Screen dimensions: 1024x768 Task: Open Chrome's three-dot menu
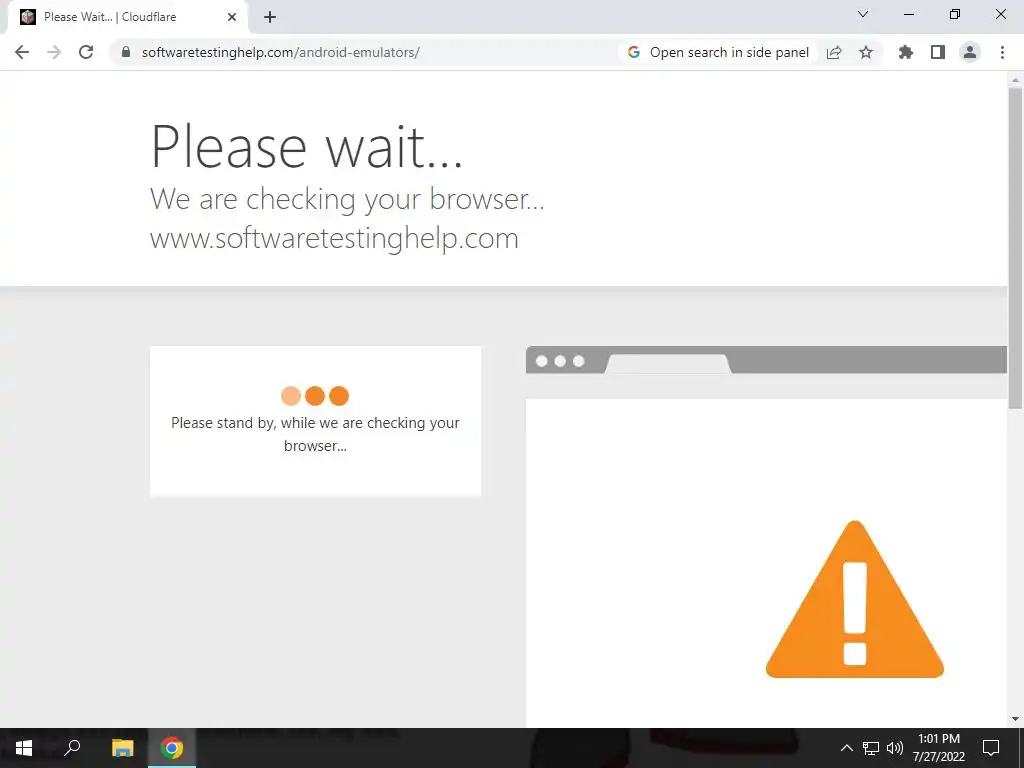click(x=1002, y=52)
